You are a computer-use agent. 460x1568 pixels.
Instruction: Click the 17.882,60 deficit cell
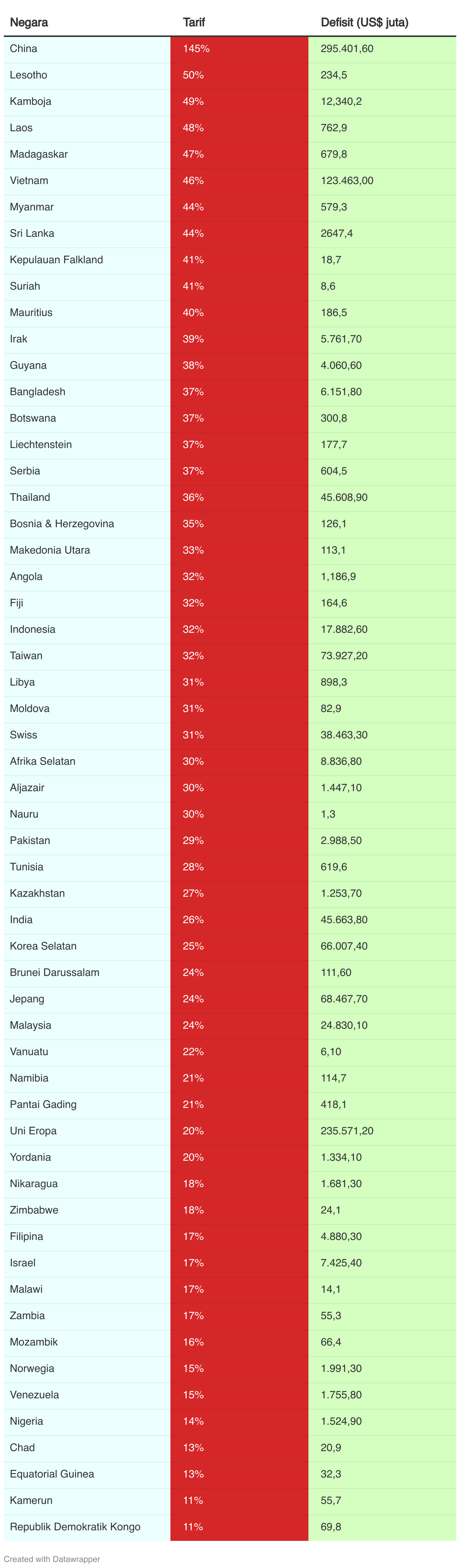coord(382,629)
